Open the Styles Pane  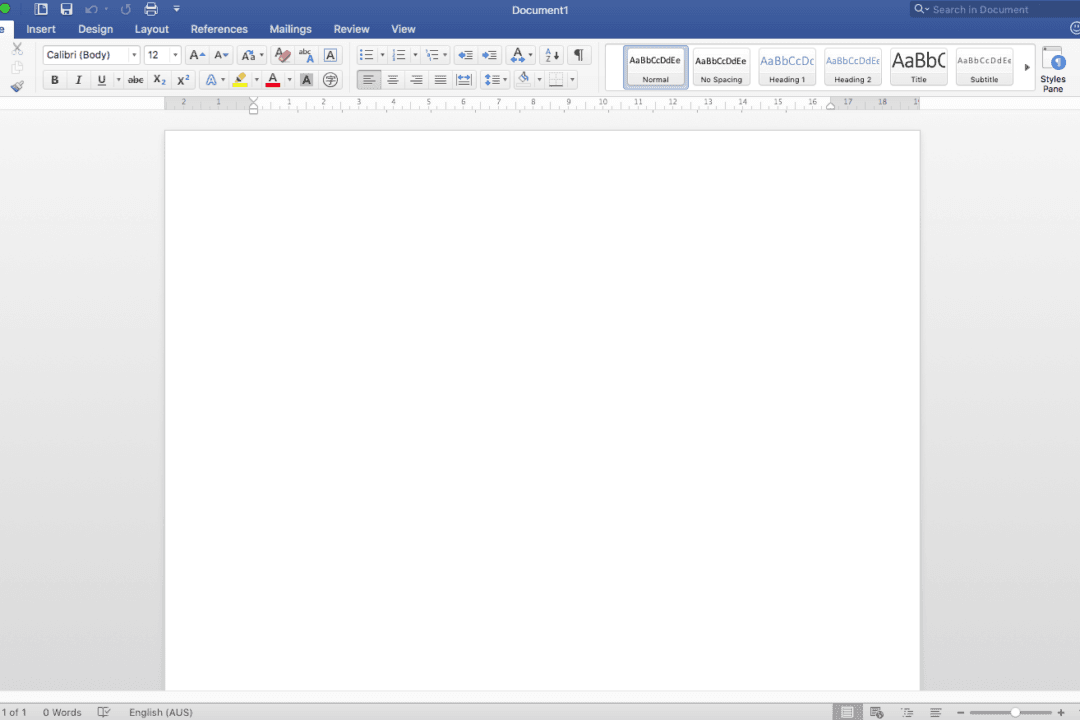tap(1053, 69)
